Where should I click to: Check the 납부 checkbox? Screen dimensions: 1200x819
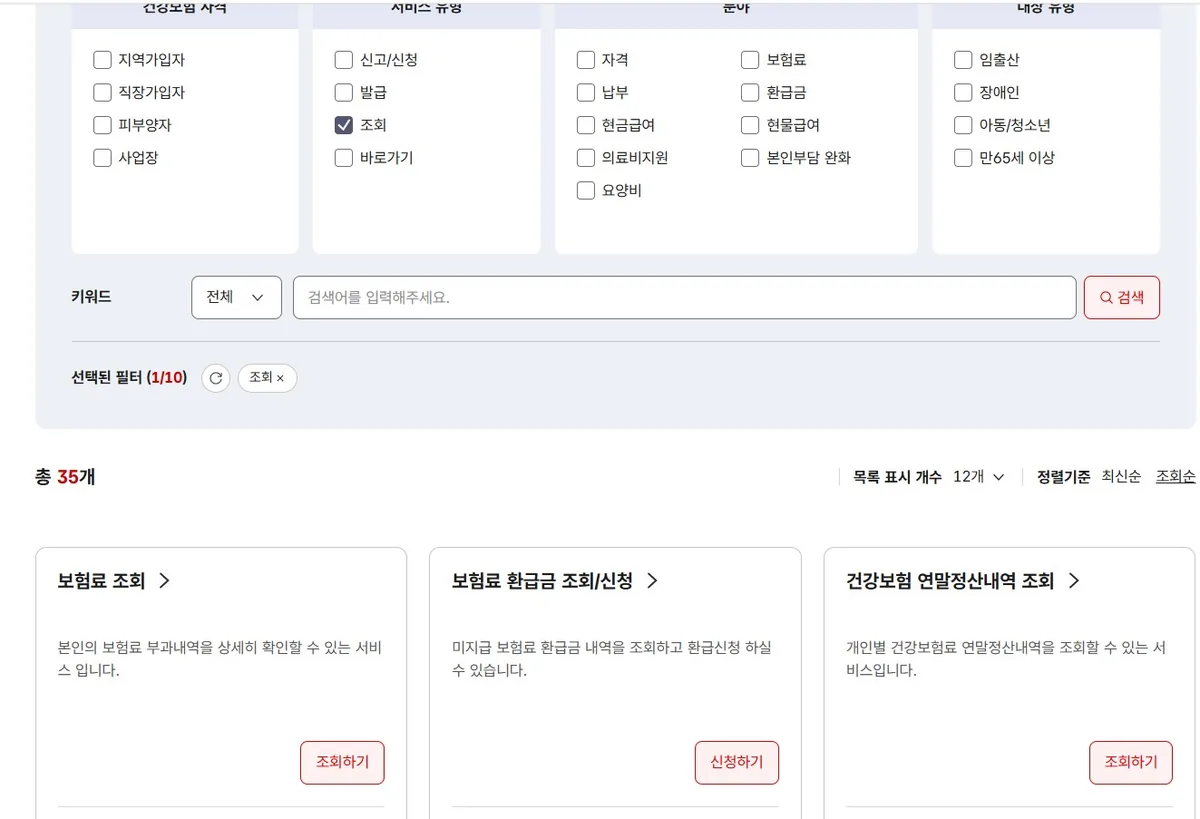pos(586,93)
